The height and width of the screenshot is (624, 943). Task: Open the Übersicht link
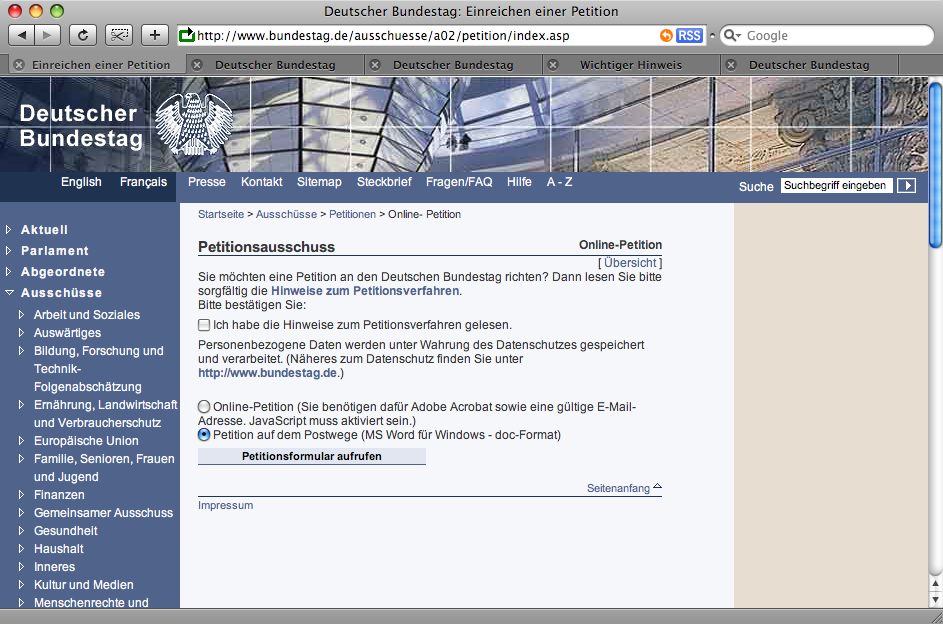(630, 263)
